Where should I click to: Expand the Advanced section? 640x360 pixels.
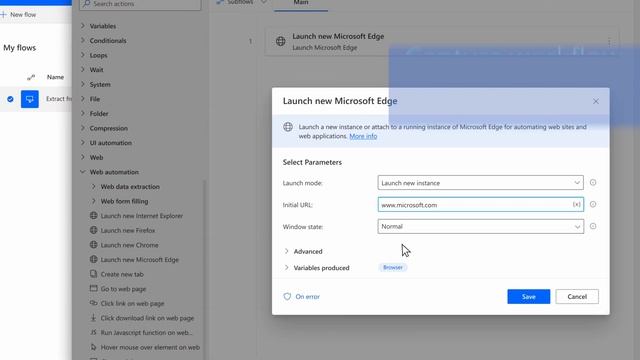point(303,251)
